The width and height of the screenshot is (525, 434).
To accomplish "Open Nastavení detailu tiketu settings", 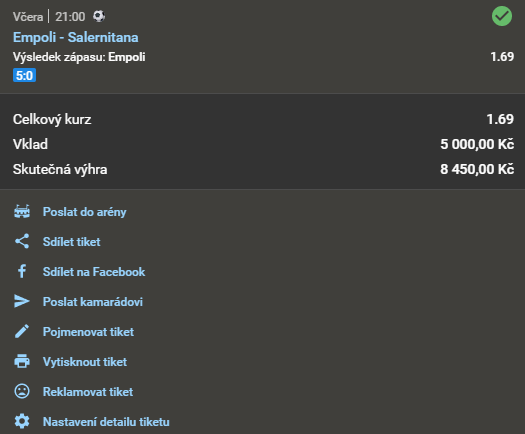I will click(x=106, y=422).
